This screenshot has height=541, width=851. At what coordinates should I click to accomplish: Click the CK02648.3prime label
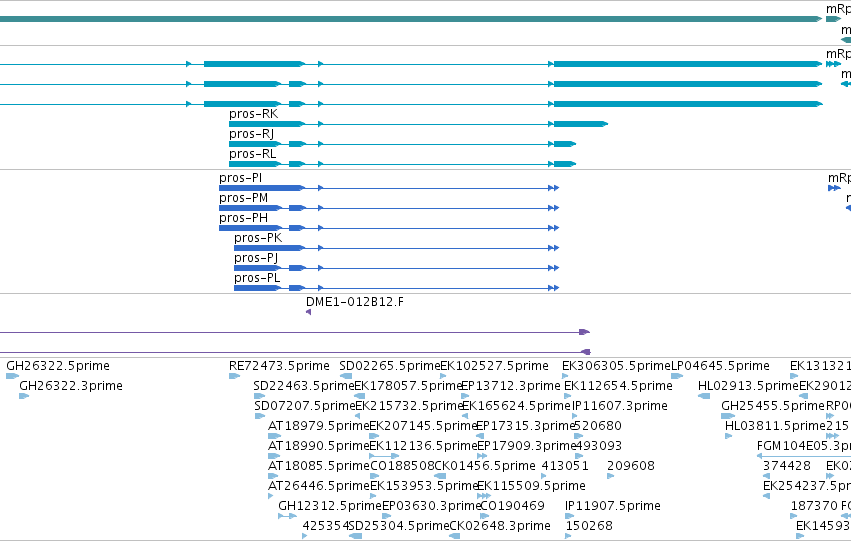pos(500,526)
